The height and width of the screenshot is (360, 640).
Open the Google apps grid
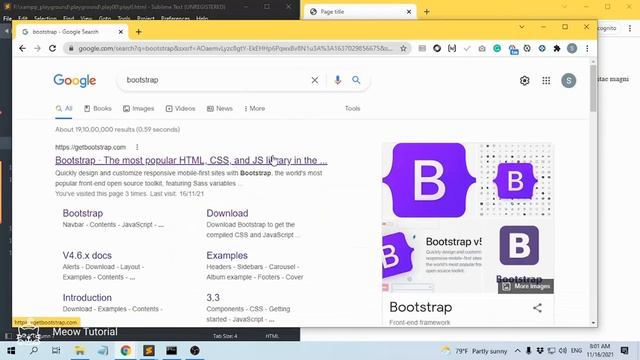pyautogui.click(x=546, y=80)
